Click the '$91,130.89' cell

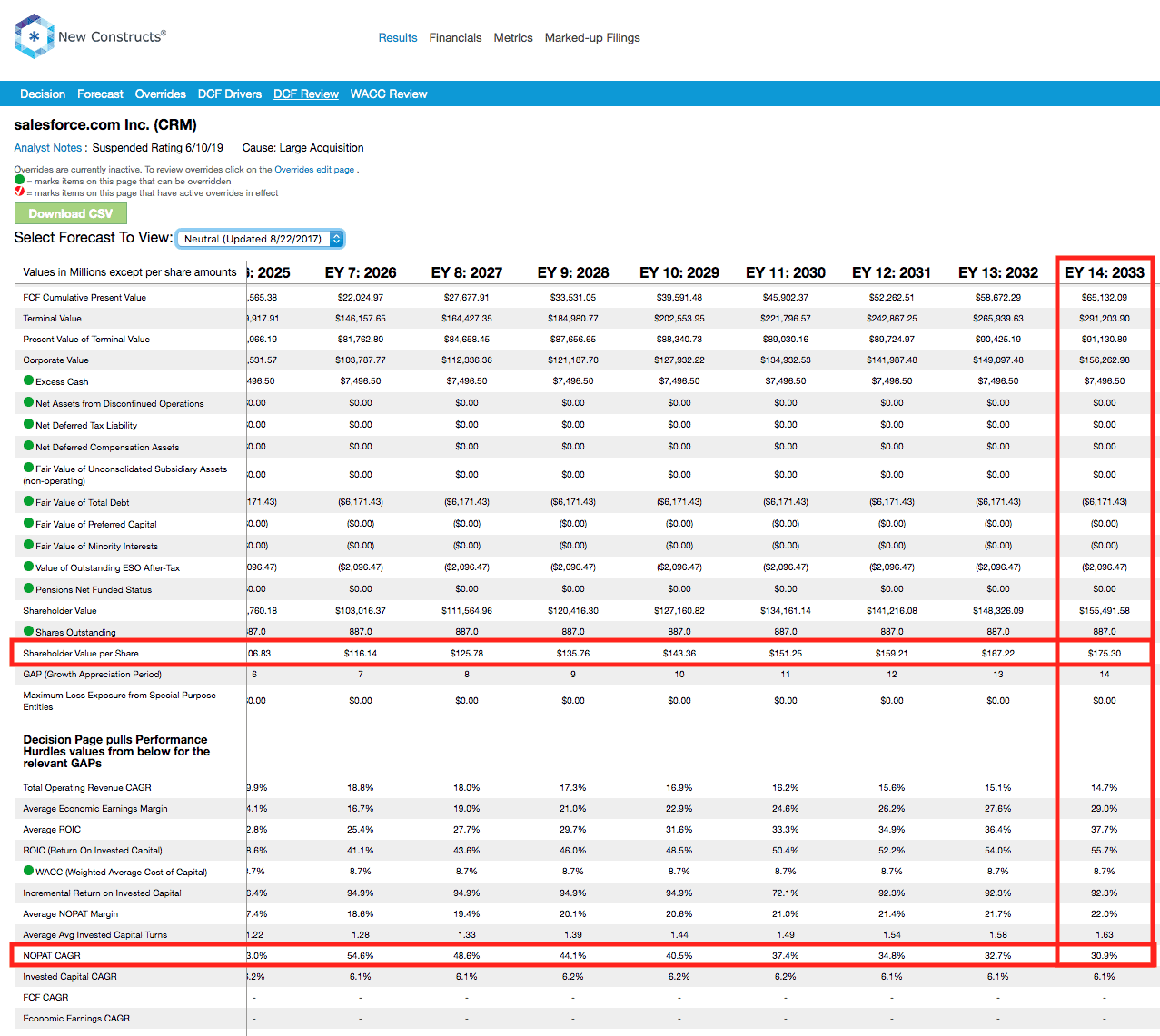pyautogui.click(x=1105, y=340)
